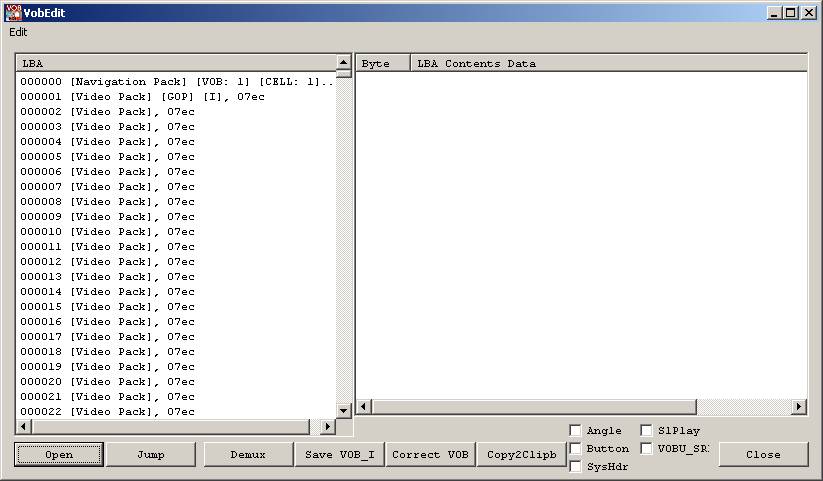This screenshot has width=823, height=481.
Task: Toggle the VOBU_SRI checkbox
Action: 646,449
